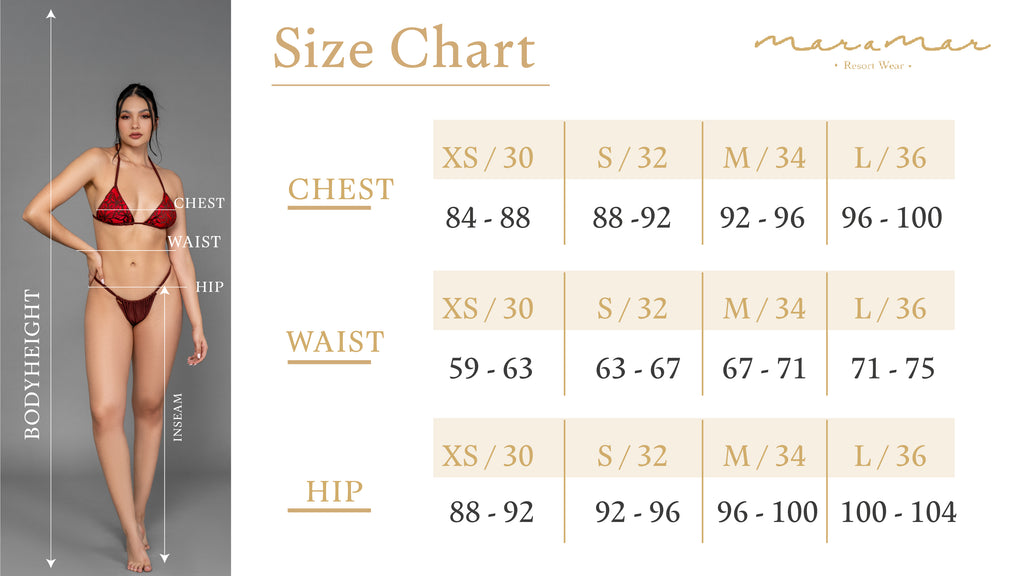1024x576 pixels.
Task: Click the Size Chart title
Action: click(x=404, y=49)
